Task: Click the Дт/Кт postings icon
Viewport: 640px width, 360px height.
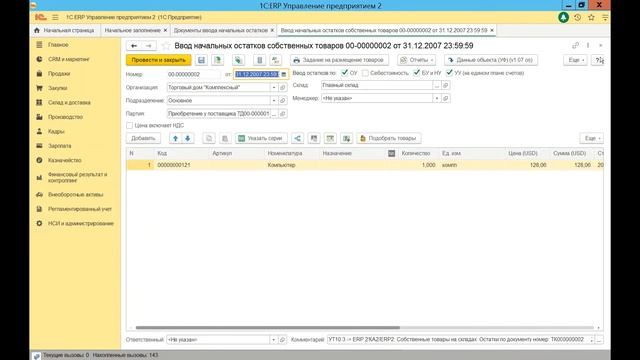Action: coord(276,60)
